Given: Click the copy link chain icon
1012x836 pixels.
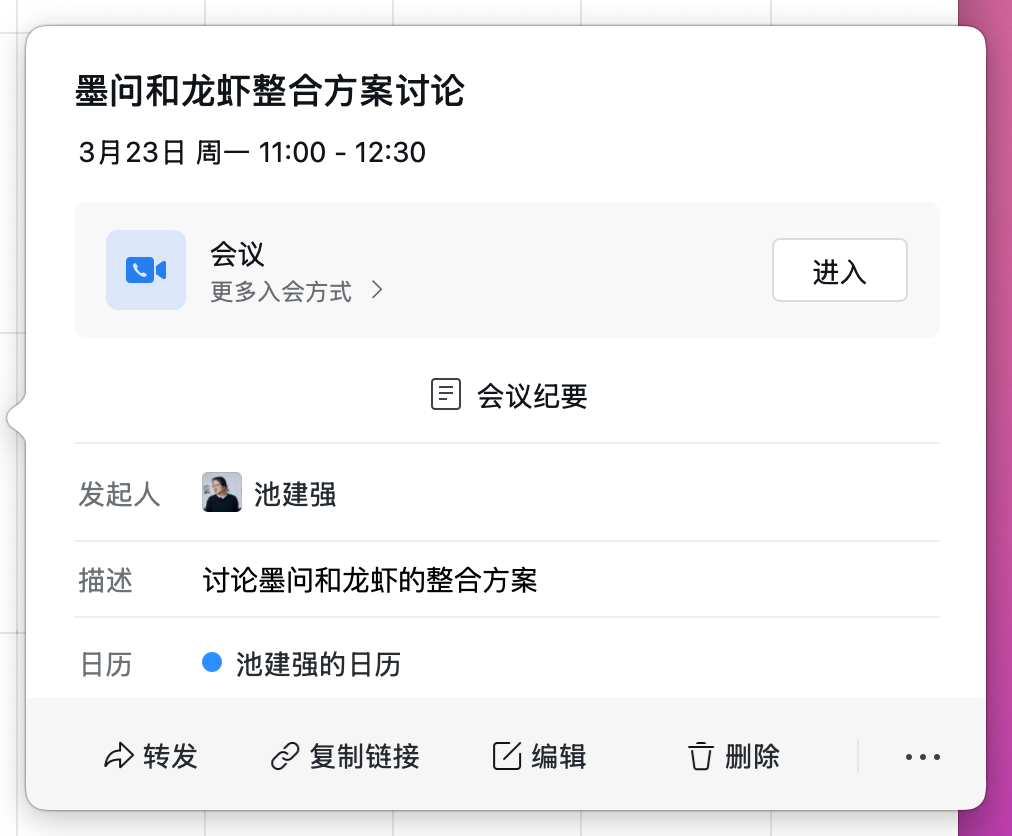Looking at the screenshot, I should point(285,756).
